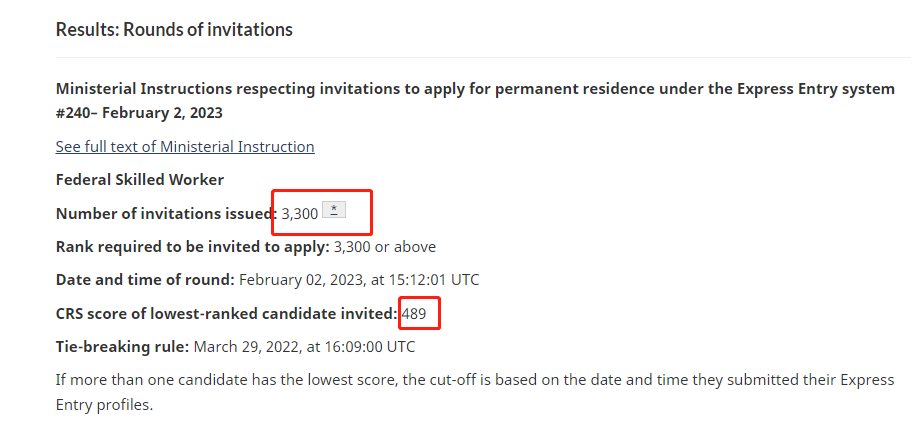Click the Results: Rounds of invitations heading
This screenshot has height=429, width=924.
(174, 29)
